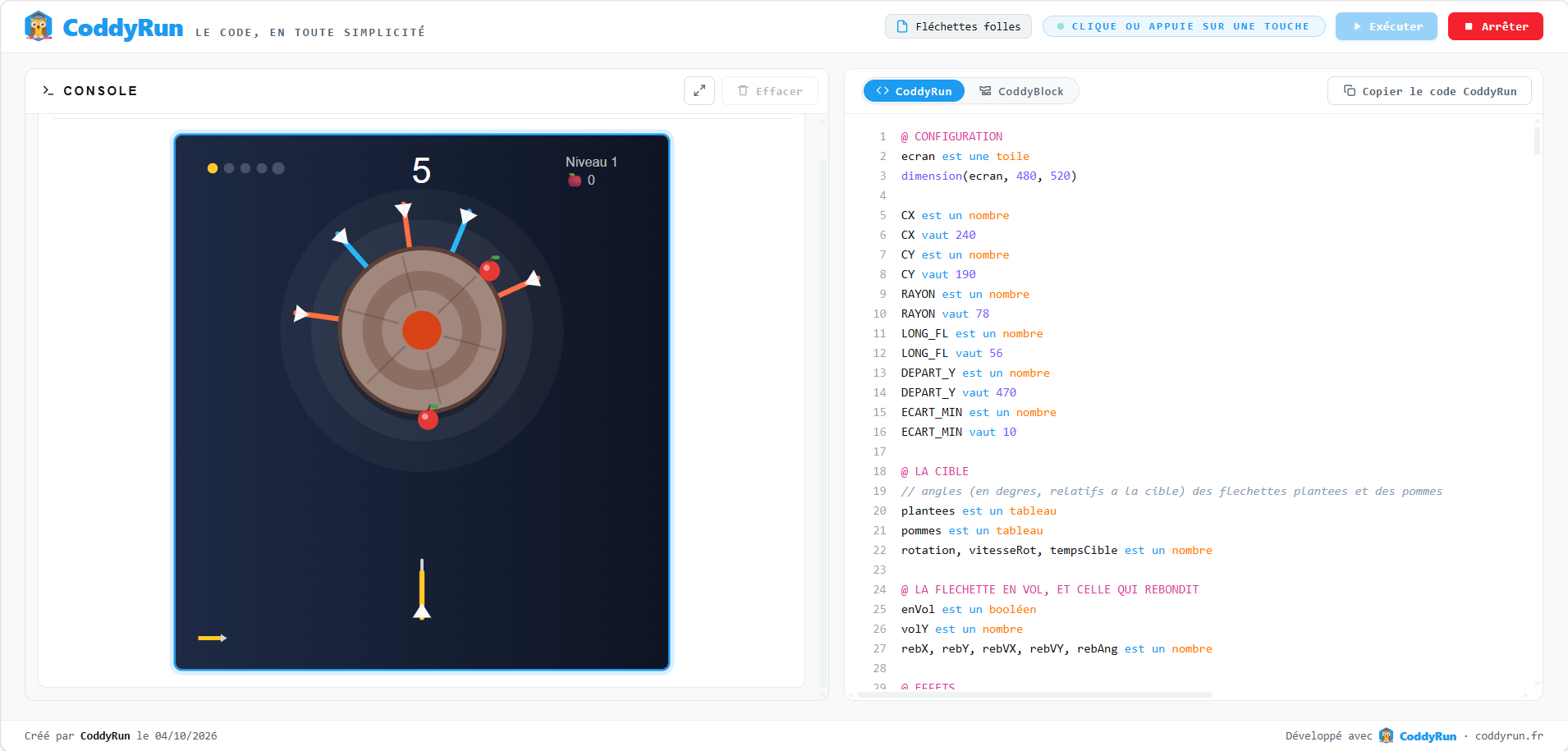Click the line "DEPART_Y vaut 470"

coord(958,392)
